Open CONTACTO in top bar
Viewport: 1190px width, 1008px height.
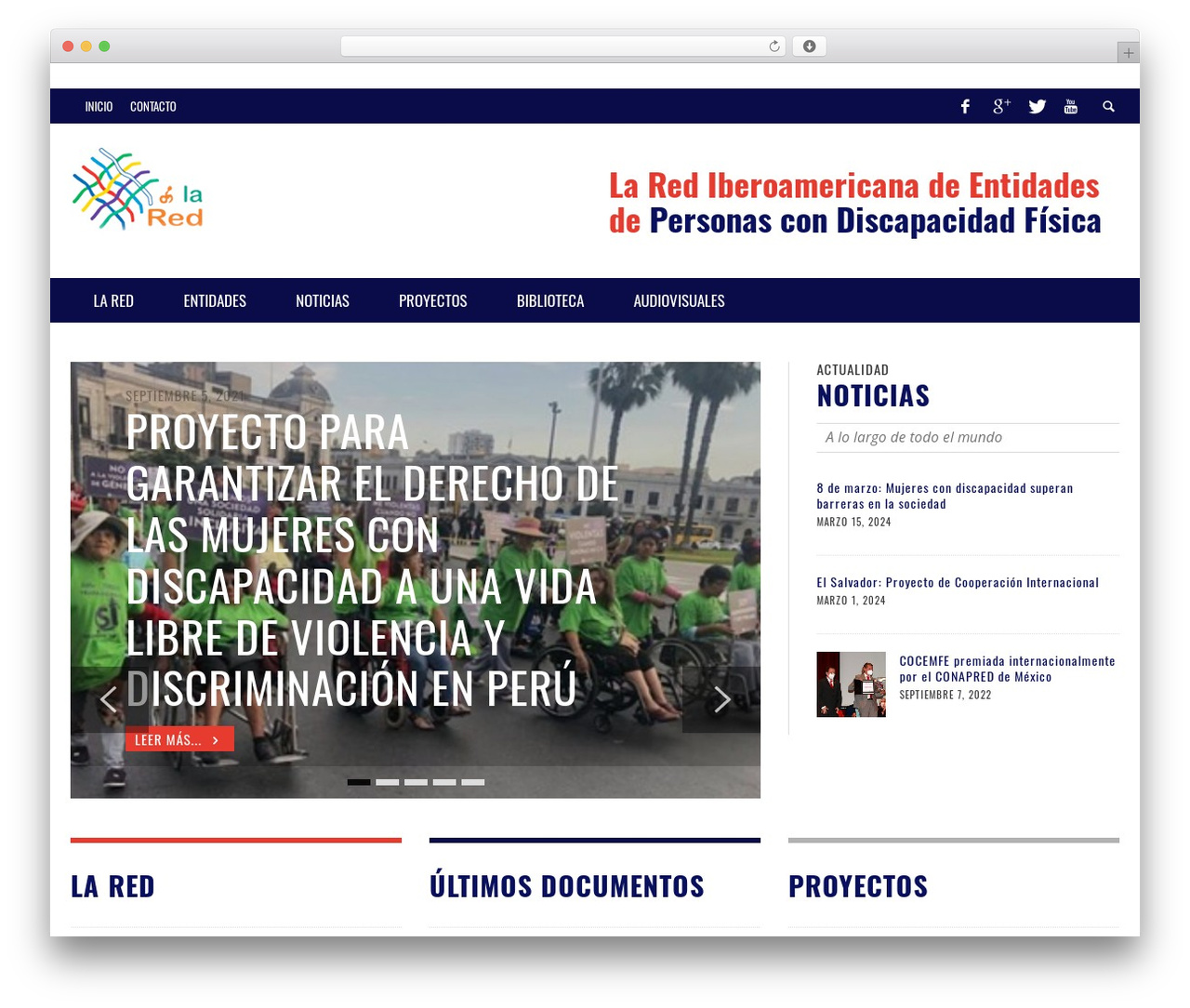click(153, 107)
